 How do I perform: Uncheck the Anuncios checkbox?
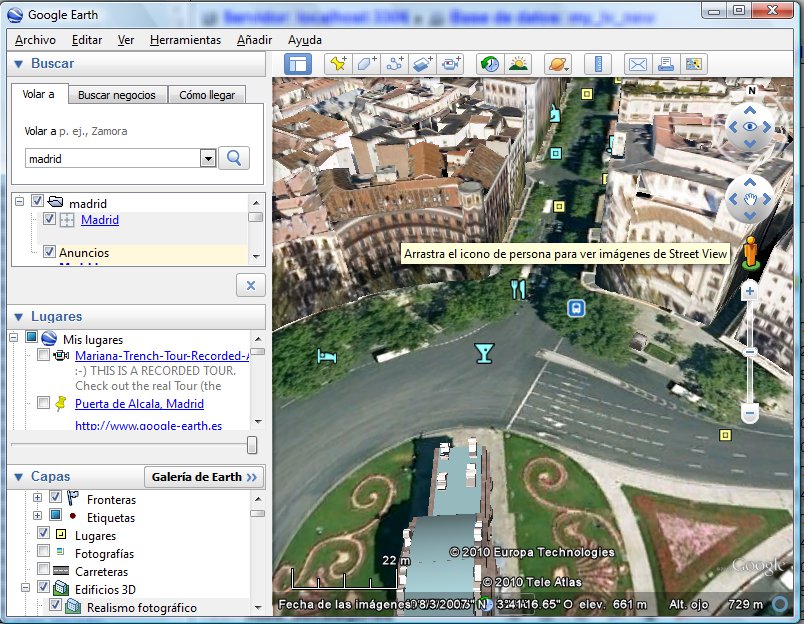point(49,252)
